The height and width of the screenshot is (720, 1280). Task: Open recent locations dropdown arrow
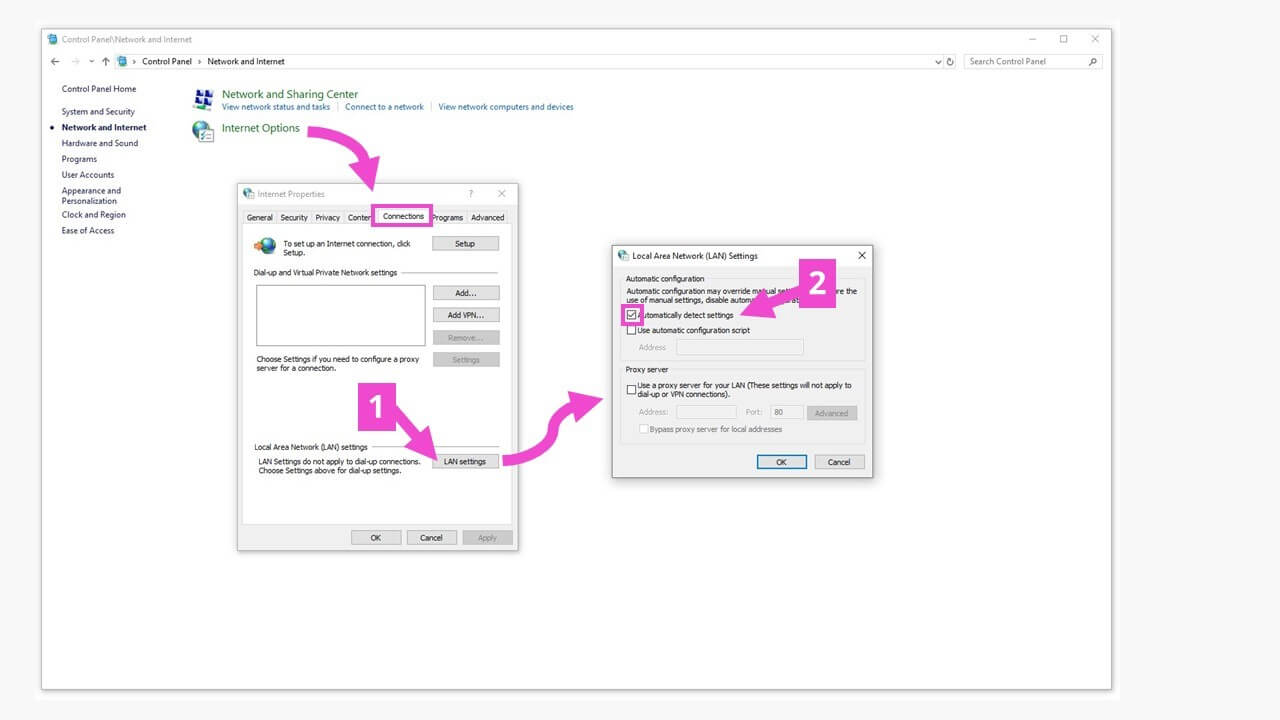click(x=91, y=61)
